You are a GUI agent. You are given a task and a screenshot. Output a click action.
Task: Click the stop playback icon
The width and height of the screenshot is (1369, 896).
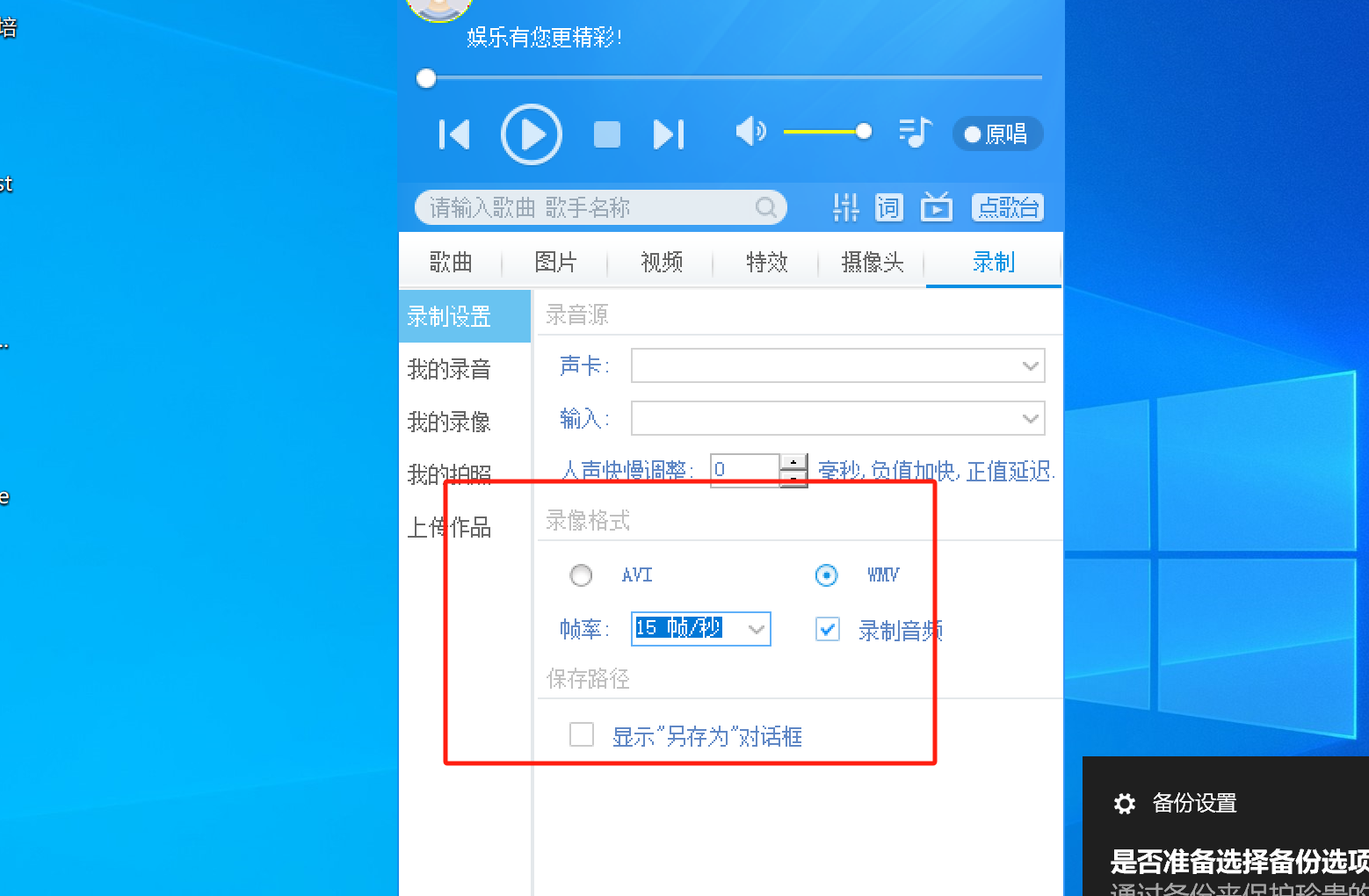[x=606, y=134]
